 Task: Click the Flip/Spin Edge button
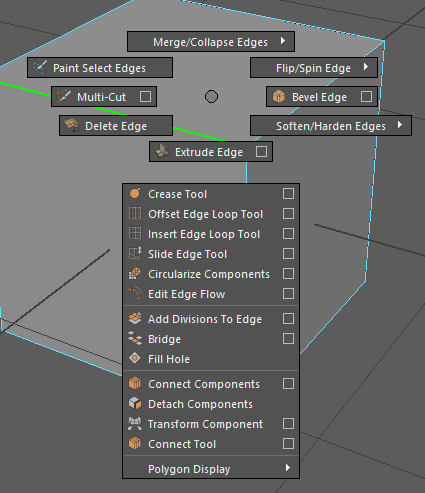pos(314,68)
